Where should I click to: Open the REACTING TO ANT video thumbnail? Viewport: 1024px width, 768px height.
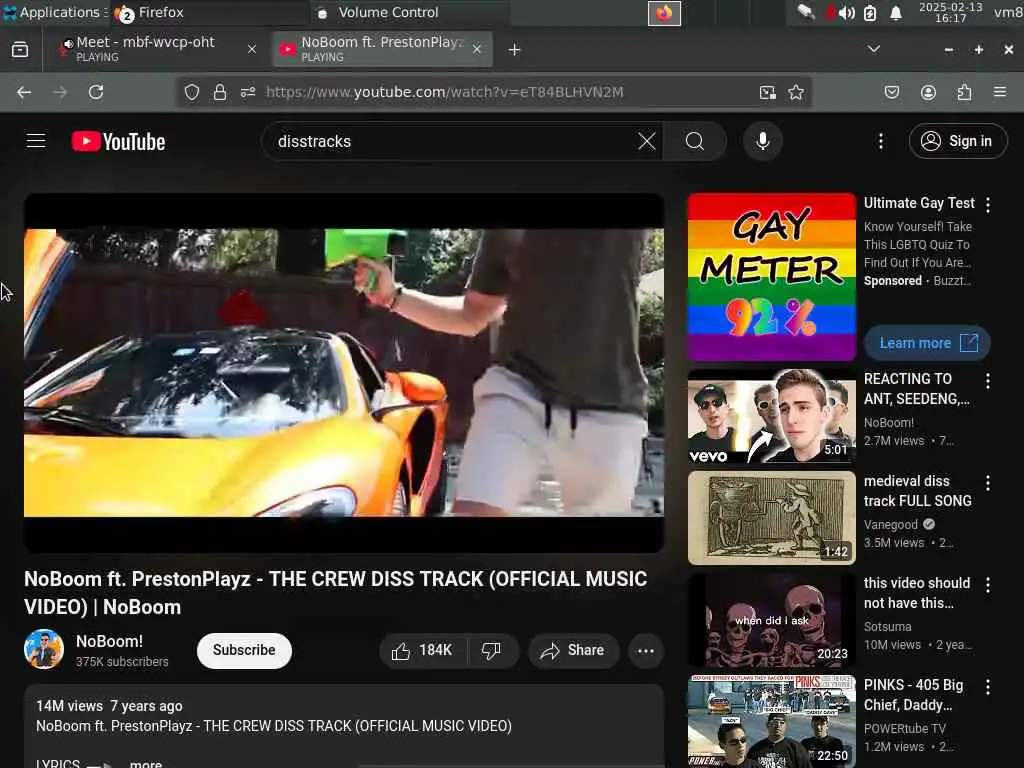point(772,416)
